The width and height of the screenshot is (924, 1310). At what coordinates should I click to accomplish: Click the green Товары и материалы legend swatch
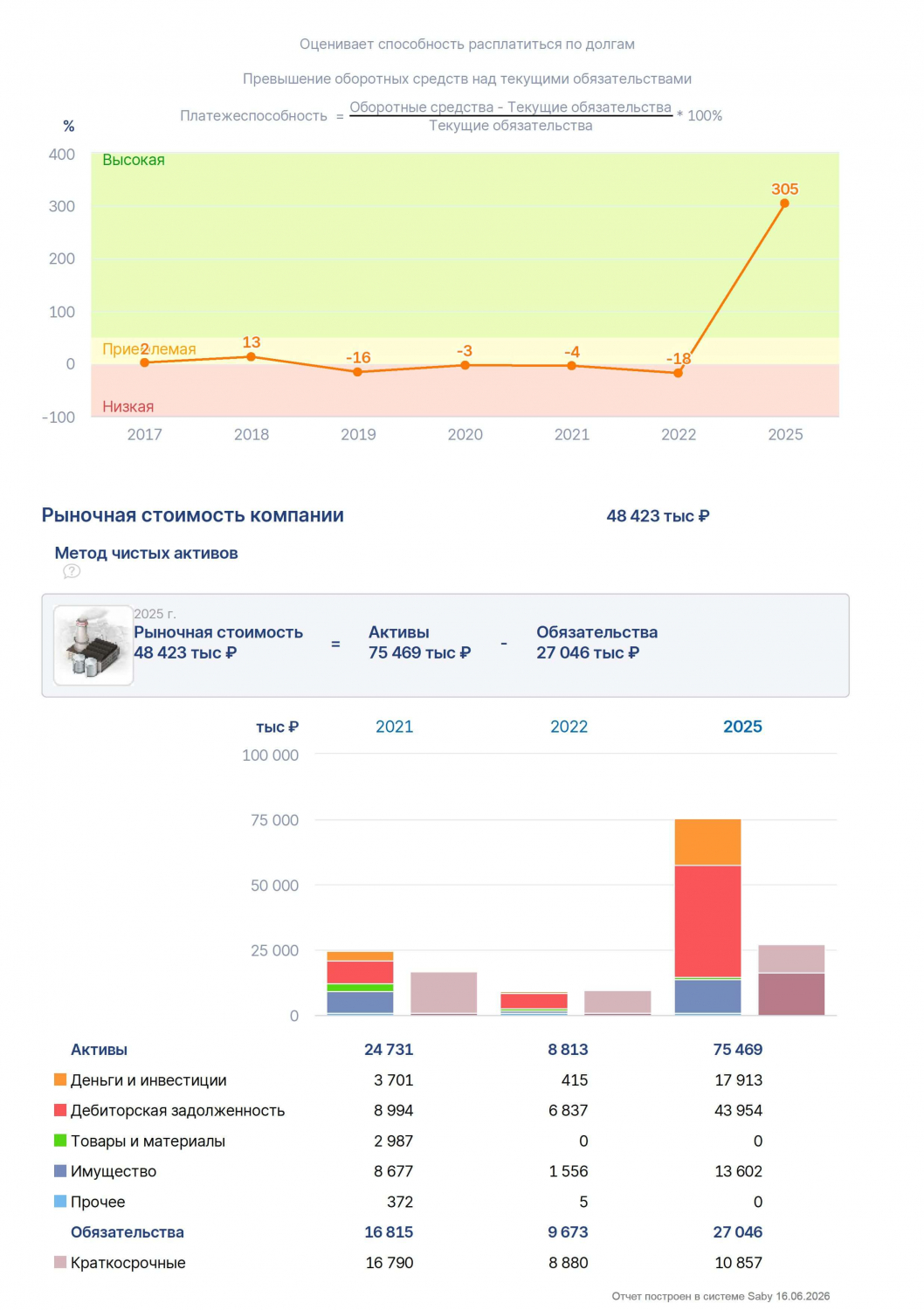pos(60,1141)
